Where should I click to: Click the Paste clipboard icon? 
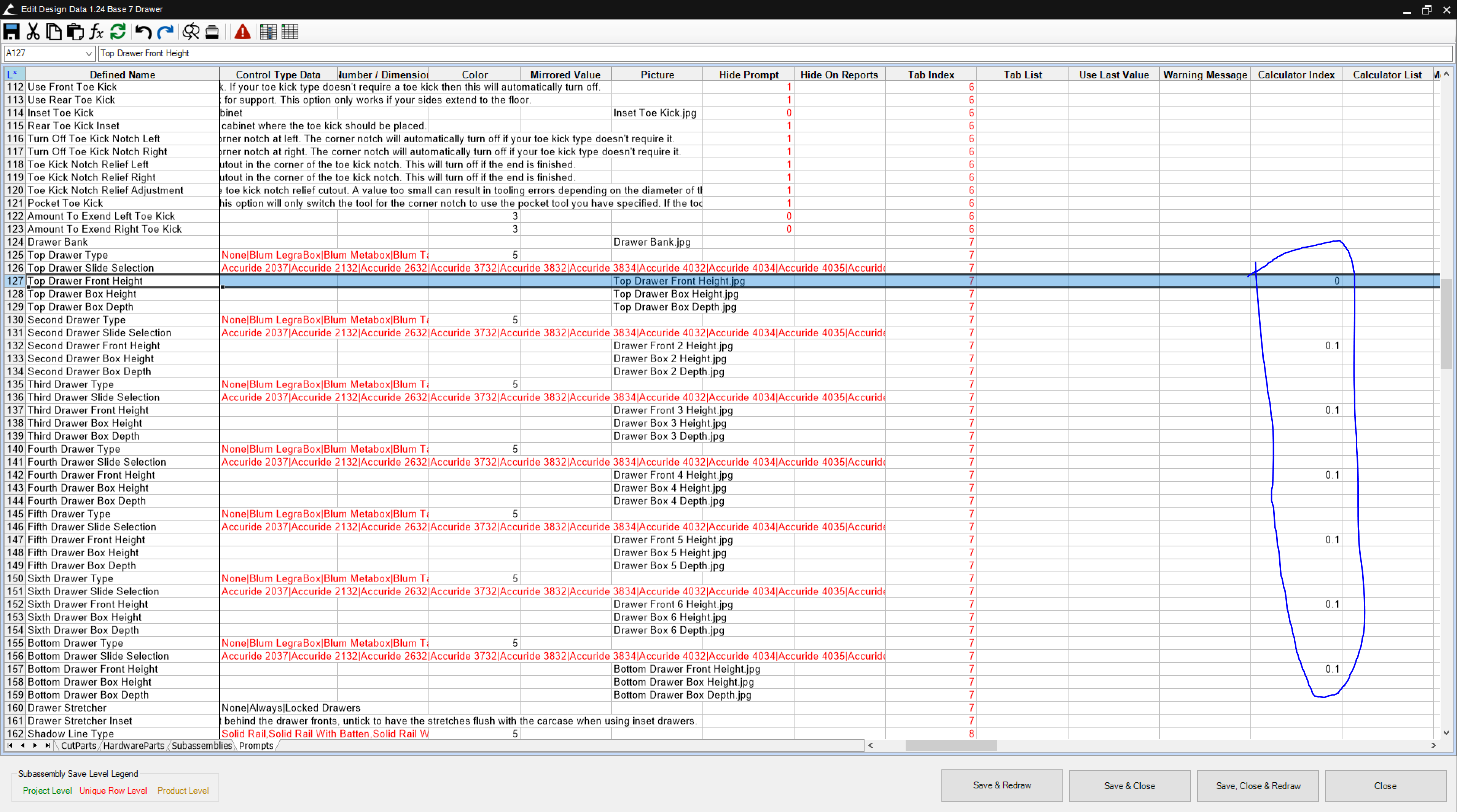click(75, 32)
